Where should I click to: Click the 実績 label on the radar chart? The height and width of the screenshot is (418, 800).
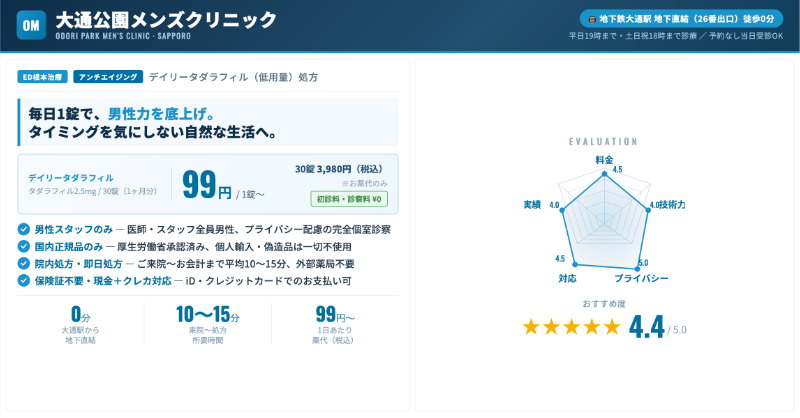point(532,204)
